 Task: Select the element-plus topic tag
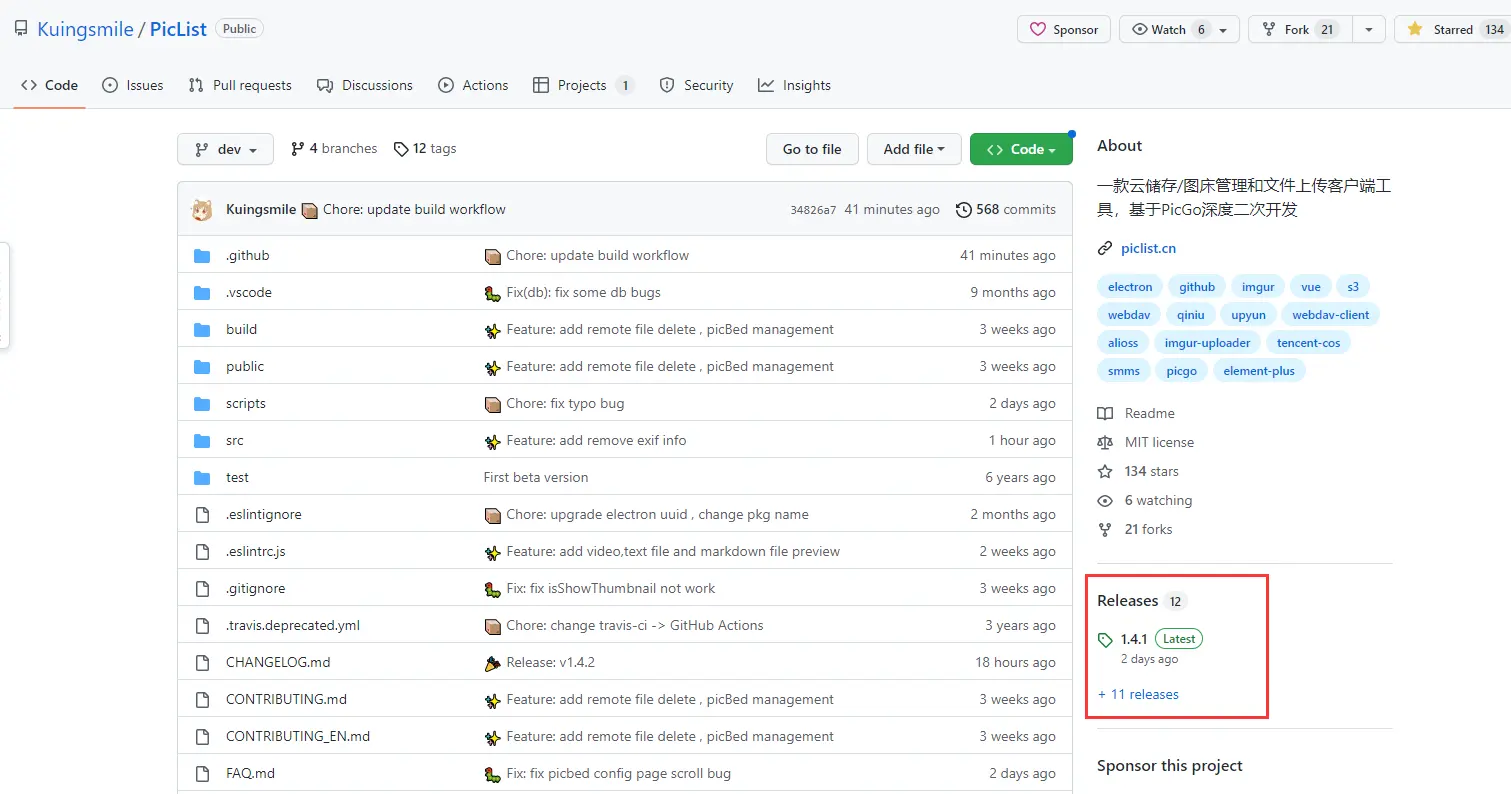[x=1259, y=370]
